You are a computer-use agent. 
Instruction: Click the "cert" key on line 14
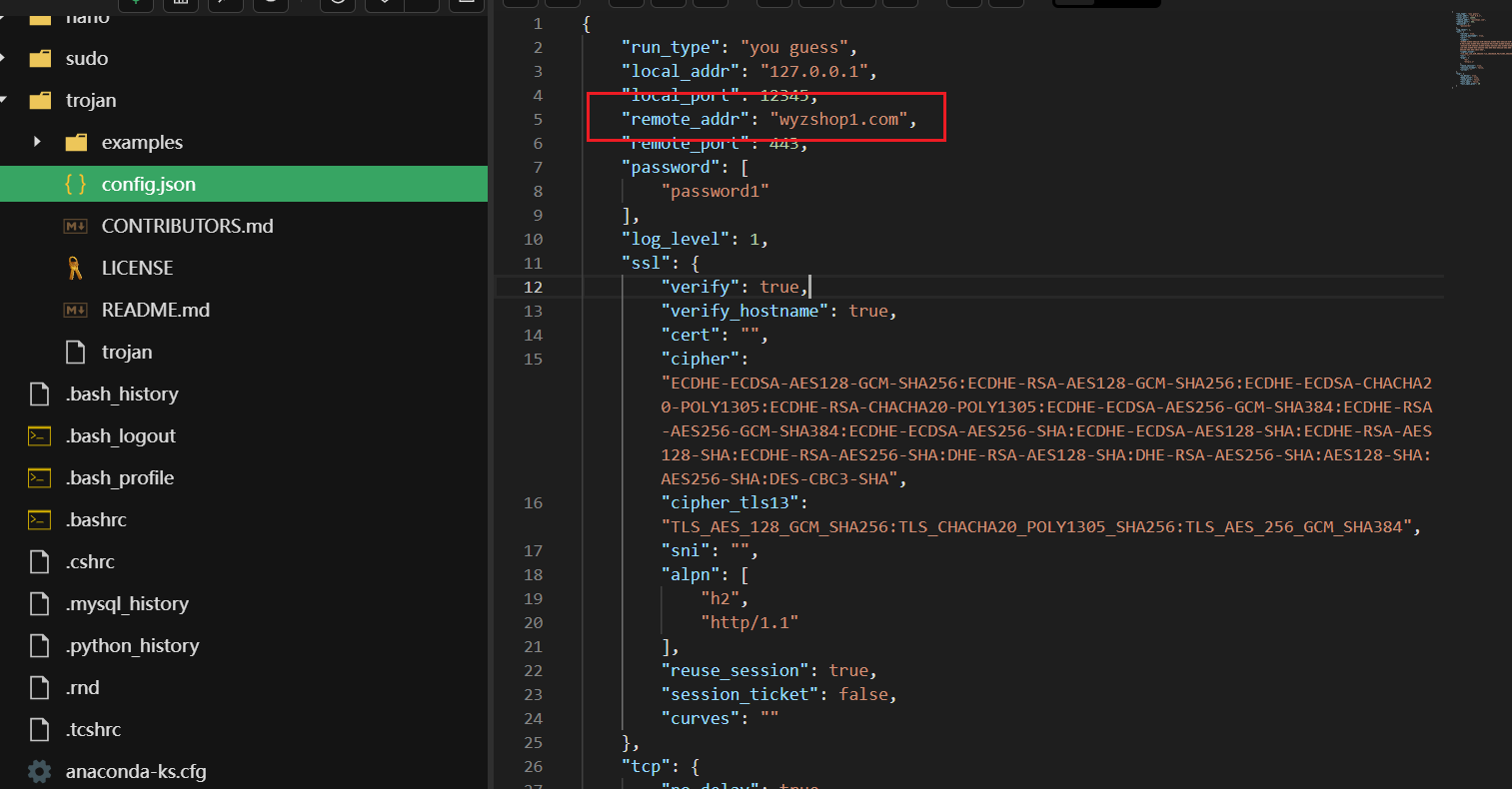(x=691, y=335)
